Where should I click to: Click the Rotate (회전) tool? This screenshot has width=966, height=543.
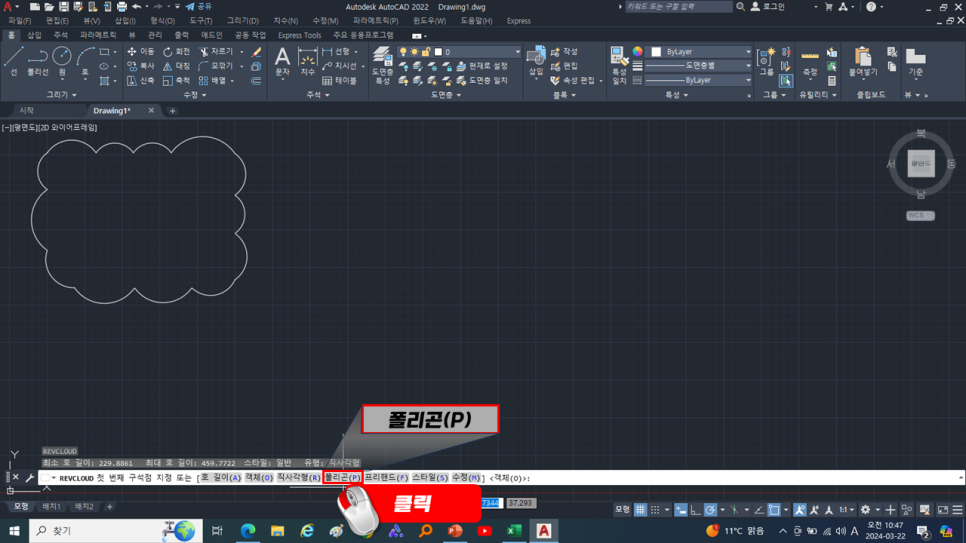[x=176, y=52]
